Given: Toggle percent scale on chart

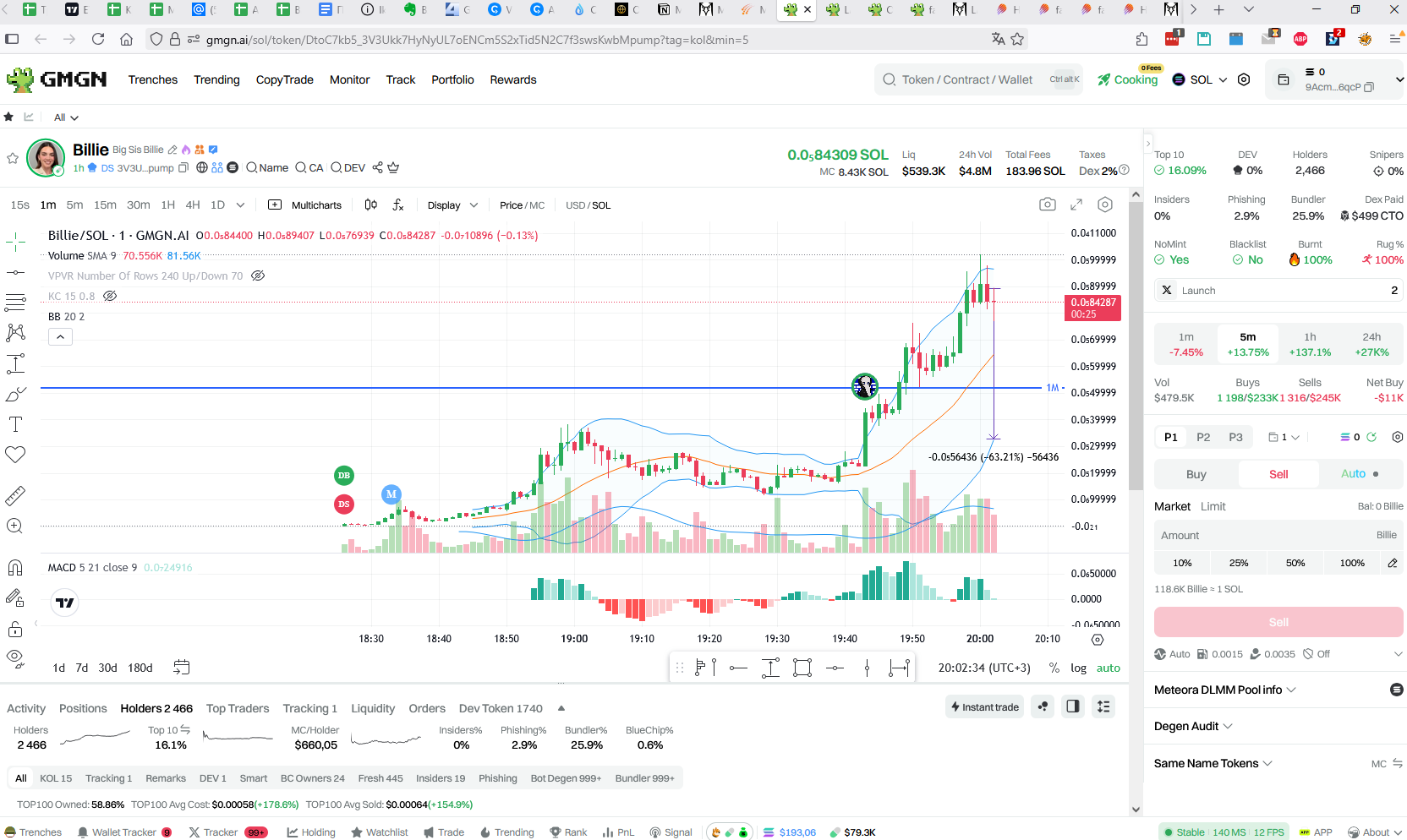Looking at the screenshot, I should click(1054, 668).
